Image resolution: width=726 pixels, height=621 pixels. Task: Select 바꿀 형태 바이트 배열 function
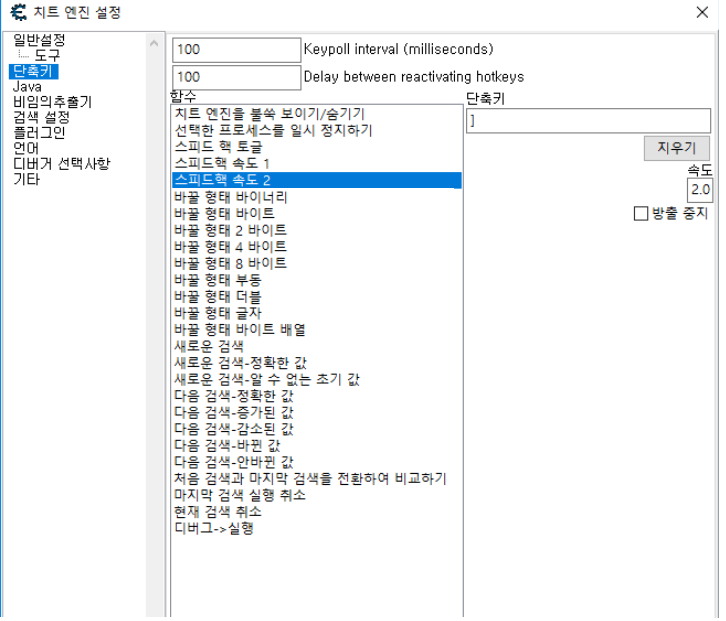tap(319, 332)
